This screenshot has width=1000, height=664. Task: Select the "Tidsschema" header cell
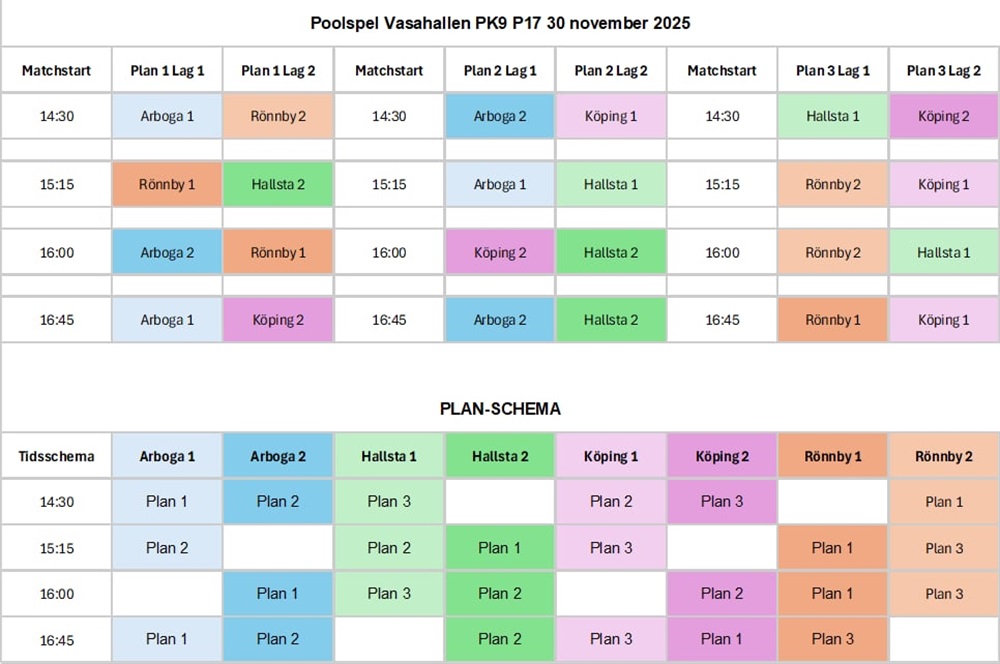[x=57, y=456]
